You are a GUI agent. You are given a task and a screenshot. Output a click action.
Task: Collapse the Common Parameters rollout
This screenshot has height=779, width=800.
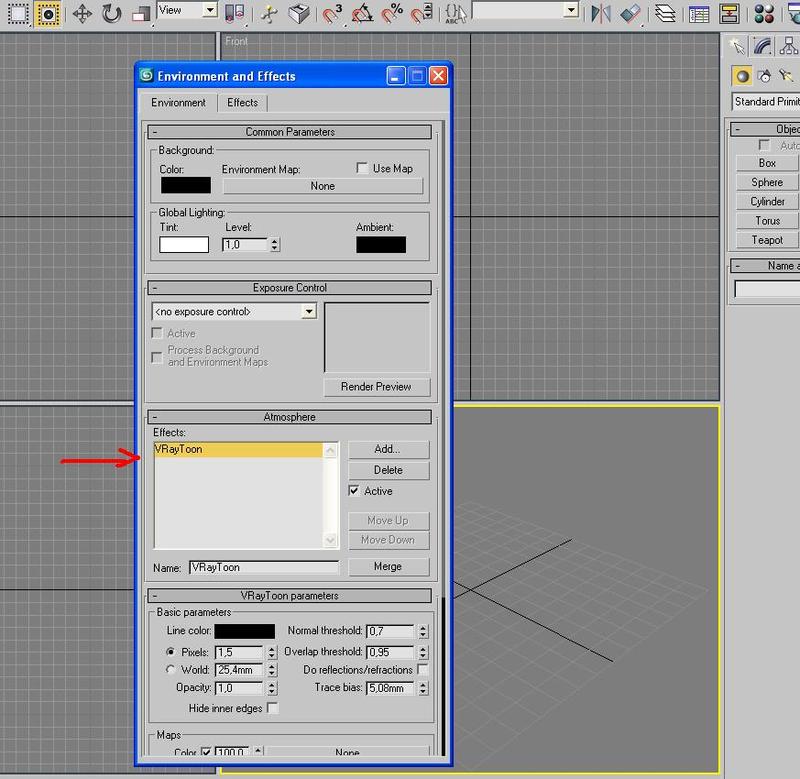pyautogui.click(x=290, y=132)
